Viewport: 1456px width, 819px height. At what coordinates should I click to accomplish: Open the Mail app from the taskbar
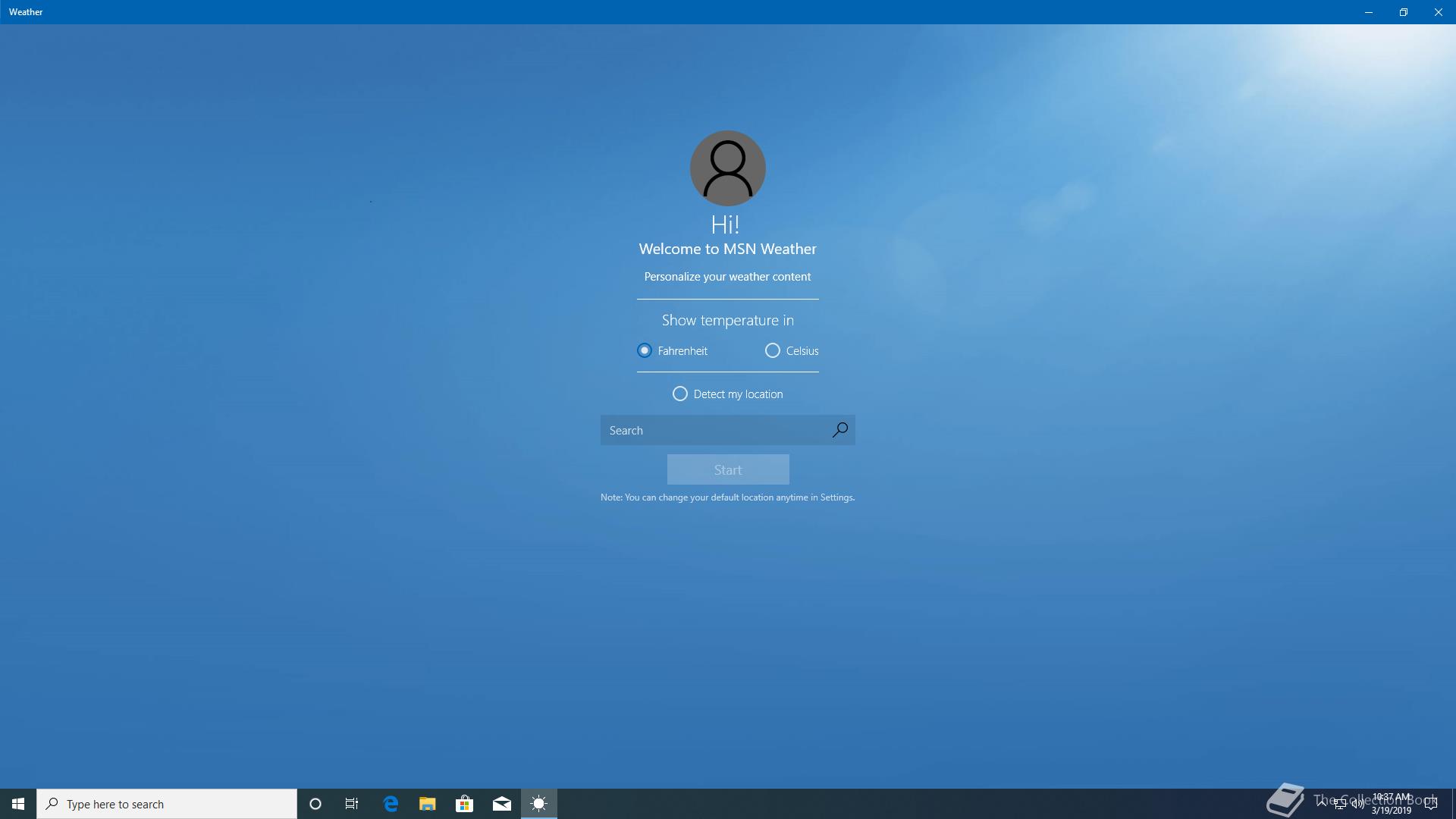[501, 804]
